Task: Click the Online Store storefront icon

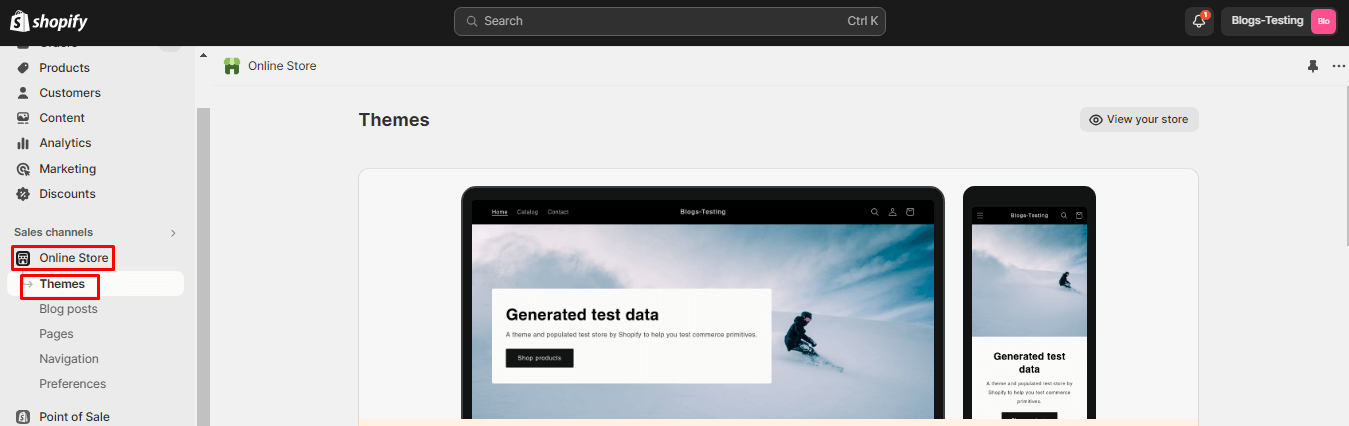Action: pyautogui.click(x=23, y=258)
